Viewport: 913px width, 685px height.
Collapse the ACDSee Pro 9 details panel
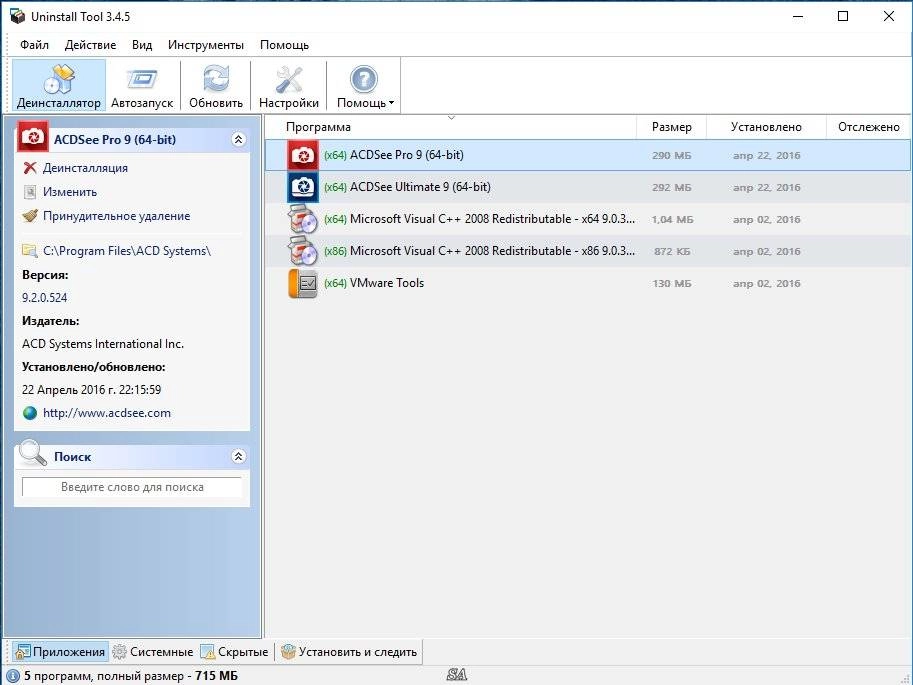coord(239,139)
